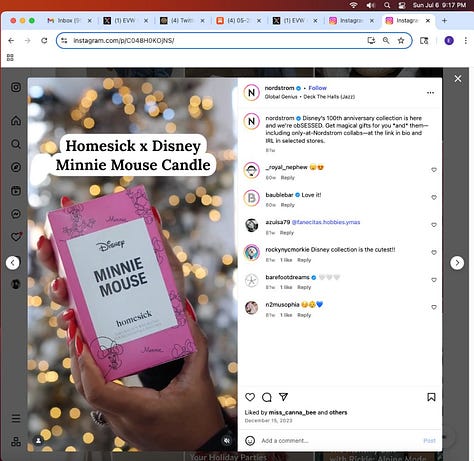Image resolution: width=474 pixels, height=461 pixels.
Task: Close the active Instagram tab
Action: 428,21
